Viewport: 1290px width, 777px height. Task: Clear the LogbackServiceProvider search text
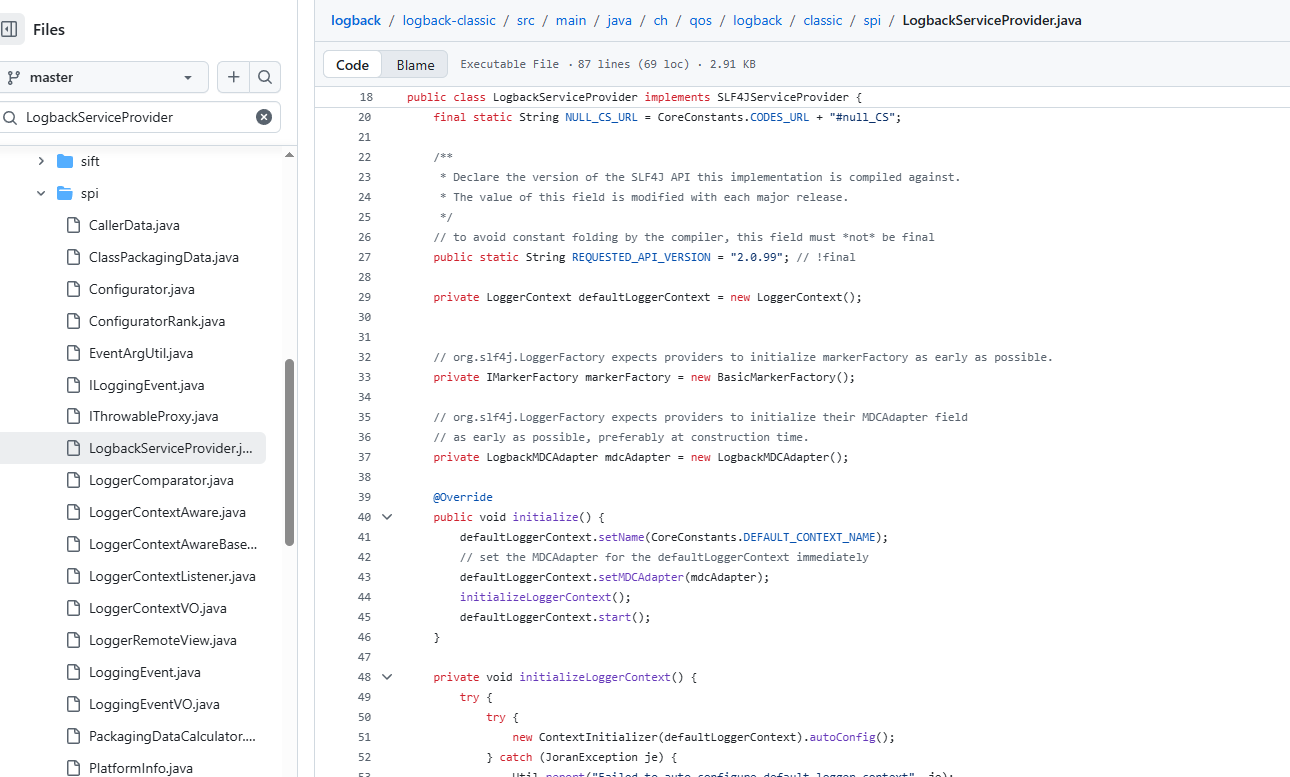(264, 117)
